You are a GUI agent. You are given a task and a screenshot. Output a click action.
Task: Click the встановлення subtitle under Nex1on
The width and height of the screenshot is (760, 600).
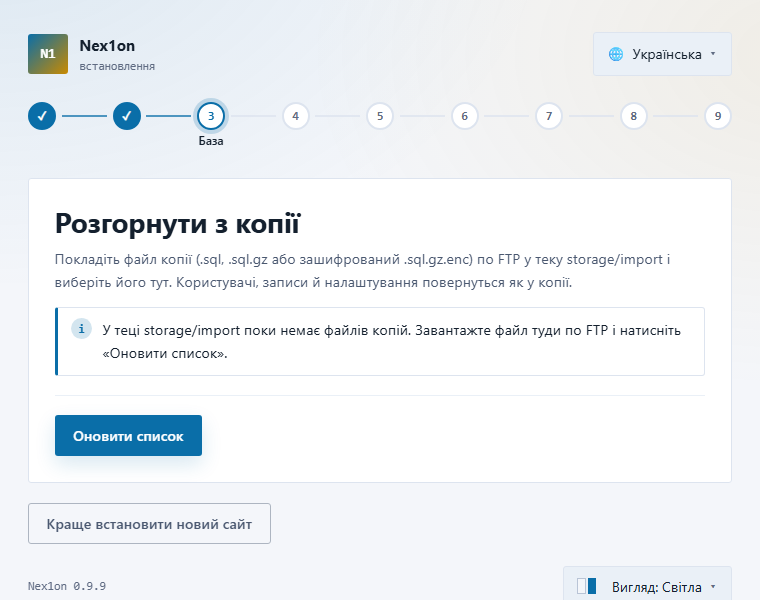[117, 66]
